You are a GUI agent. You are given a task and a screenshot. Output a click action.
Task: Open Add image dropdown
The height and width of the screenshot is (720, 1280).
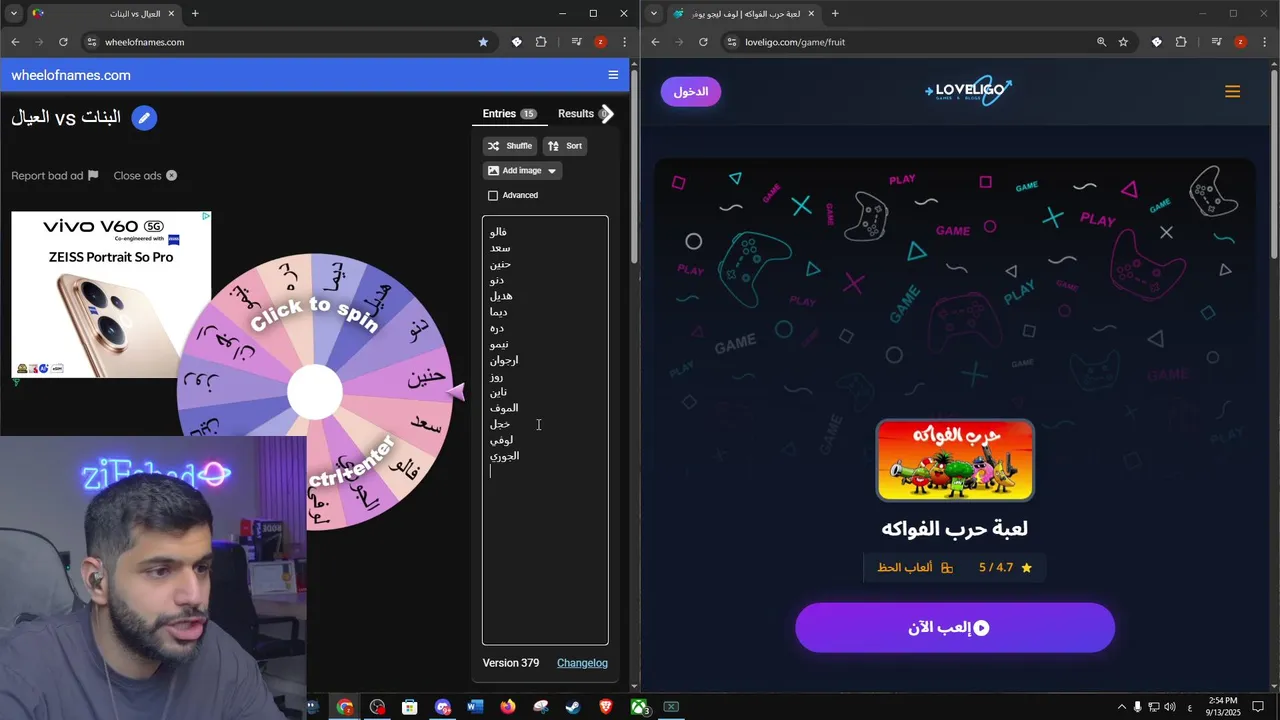(522, 171)
